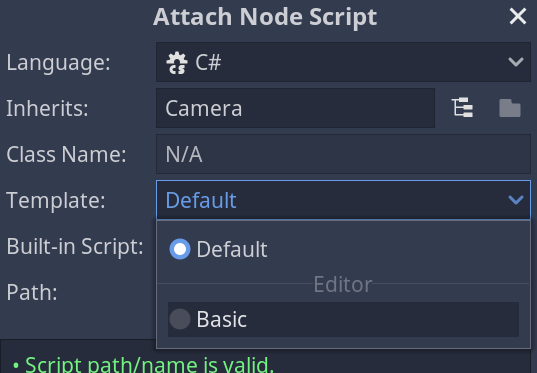Open the script file folder icon
Screen dimensions: 537x373
click(510, 108)
